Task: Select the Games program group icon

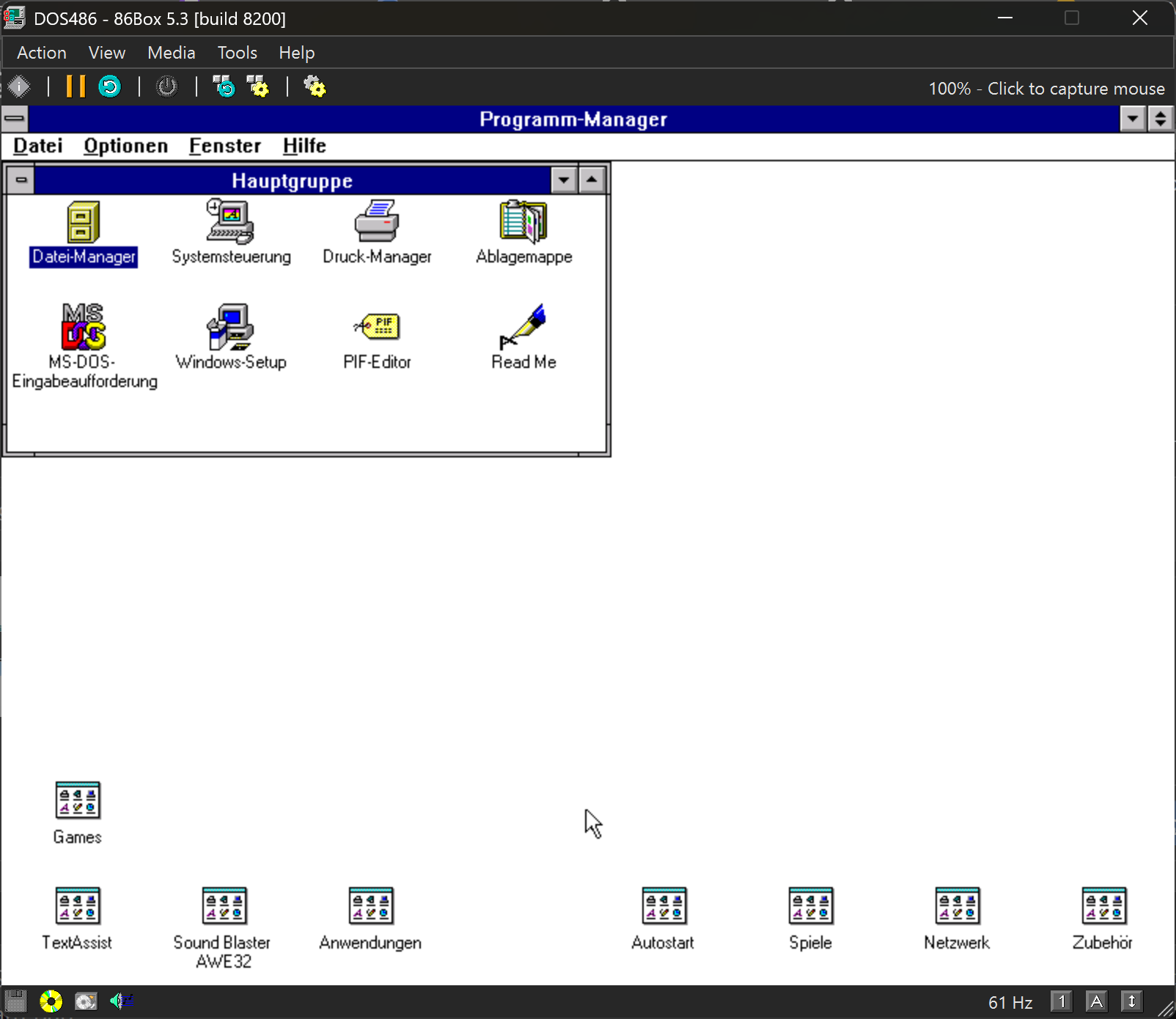Action: [78, 800]
